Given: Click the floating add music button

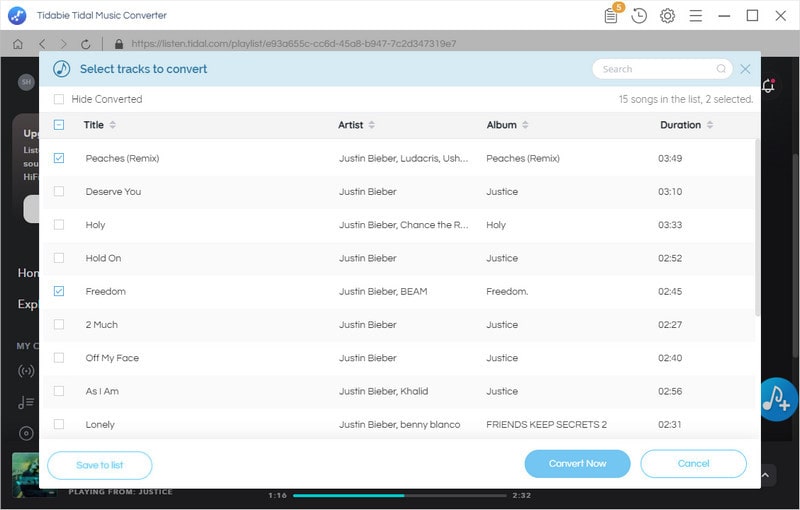Looking at the screenshot, I should [x=777, y=399].
